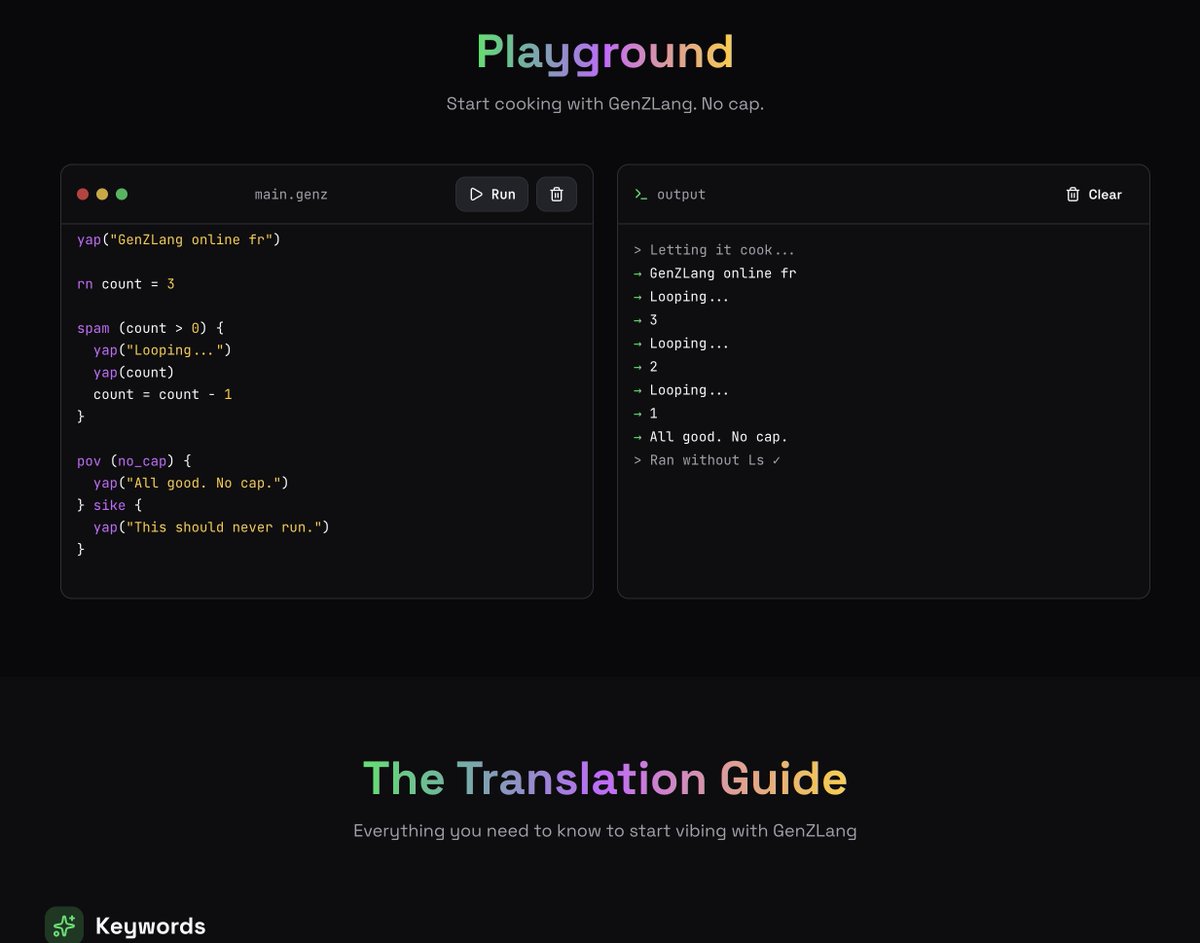
Task: Click 'Start cooking with GenZLang. No cap.' subtitle
Action: coord(605,104)
